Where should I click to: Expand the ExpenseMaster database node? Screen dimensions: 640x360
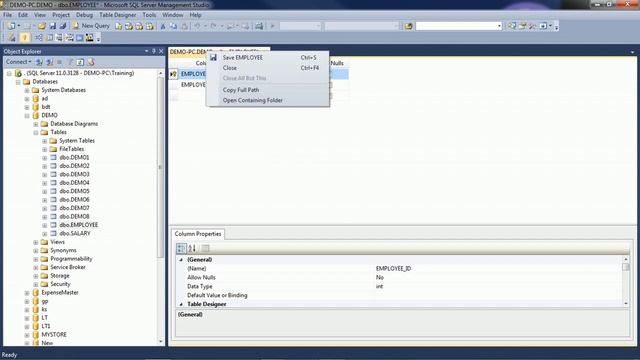[x=27, y=293]
